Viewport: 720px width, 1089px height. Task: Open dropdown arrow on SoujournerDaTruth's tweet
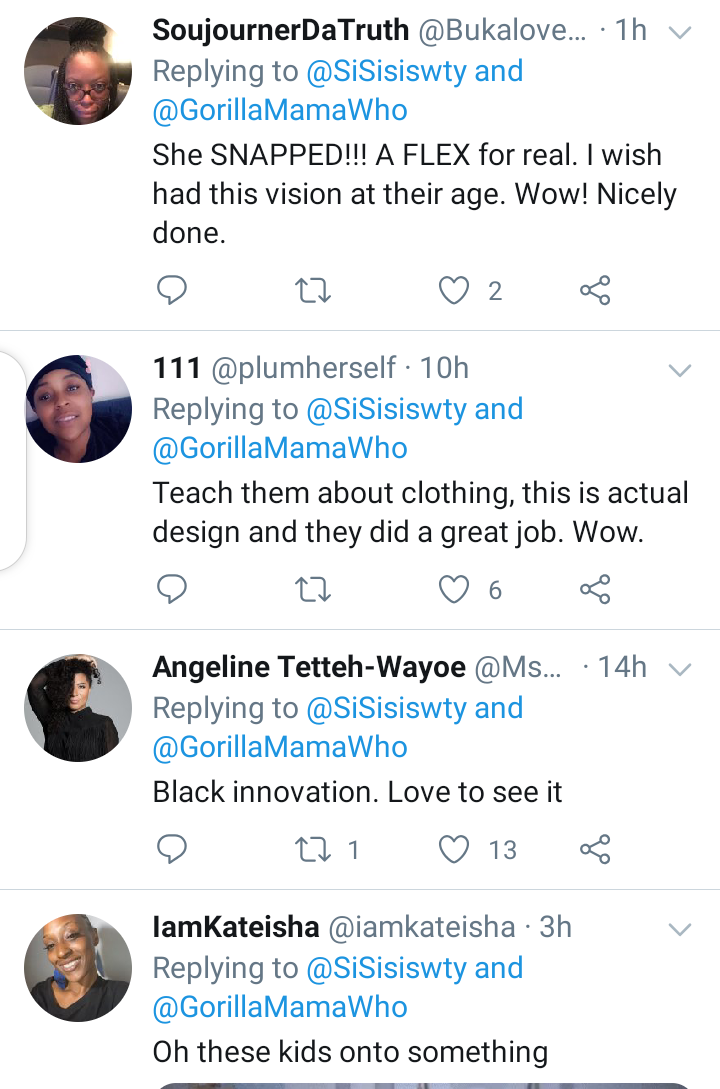[x=679, y=33]
